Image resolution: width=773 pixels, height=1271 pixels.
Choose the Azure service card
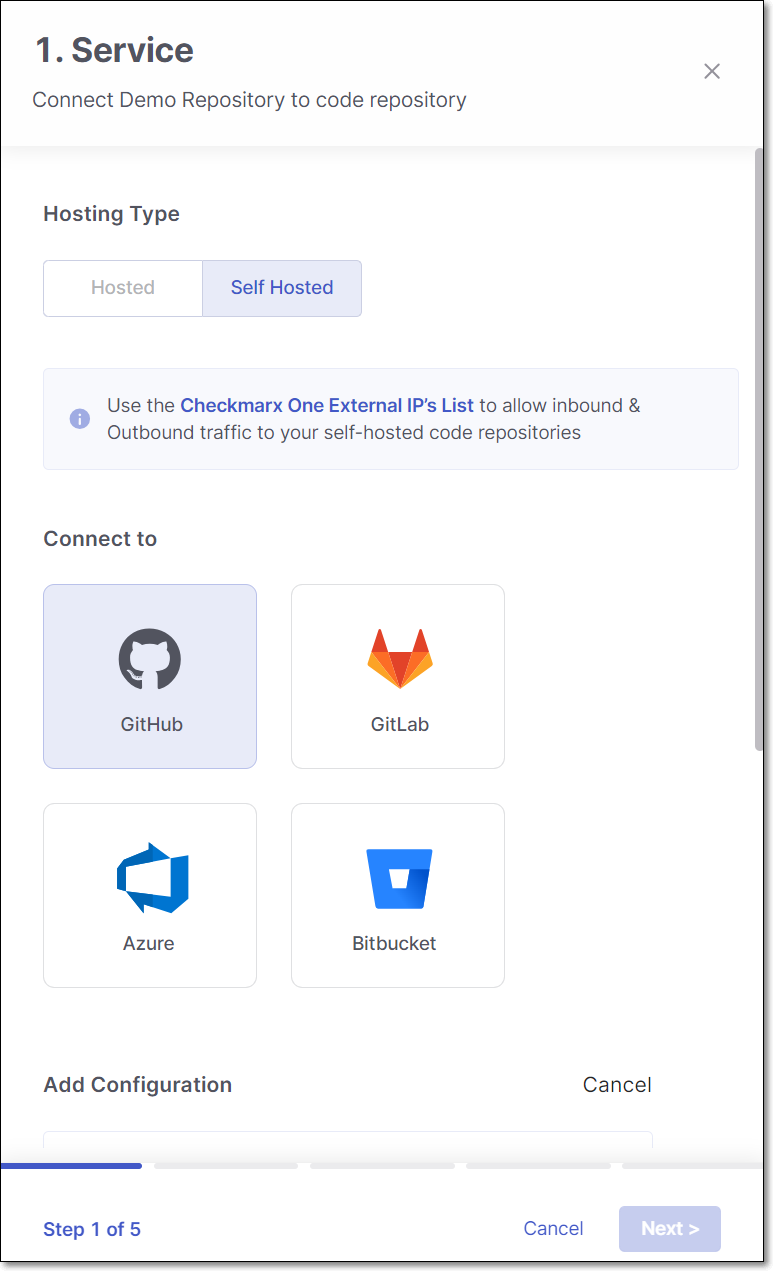pos(150,895)
